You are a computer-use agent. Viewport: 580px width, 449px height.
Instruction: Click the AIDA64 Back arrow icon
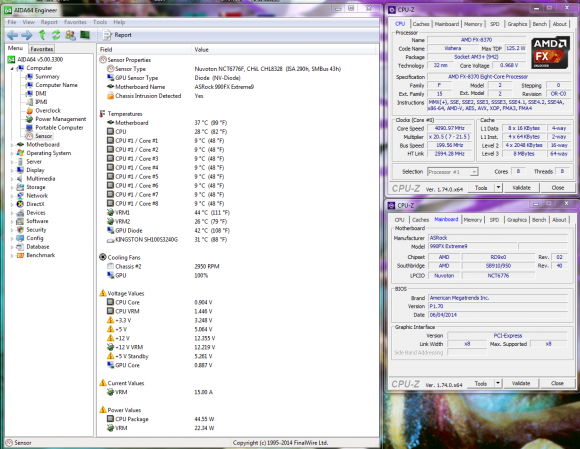coord(12,35)
